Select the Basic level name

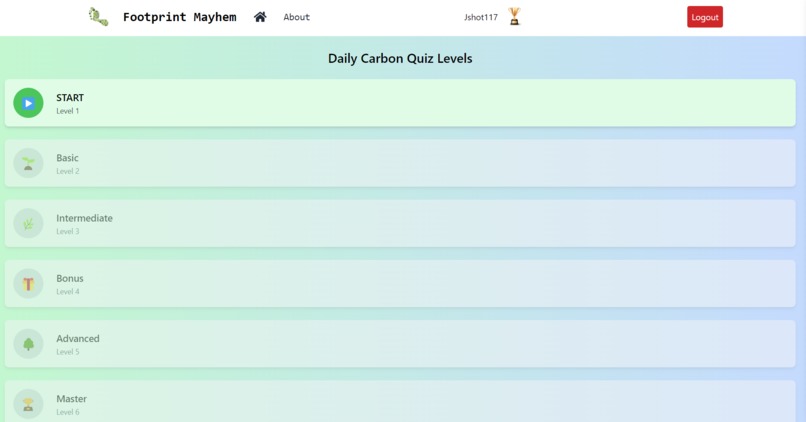click(x=67, y=158)
